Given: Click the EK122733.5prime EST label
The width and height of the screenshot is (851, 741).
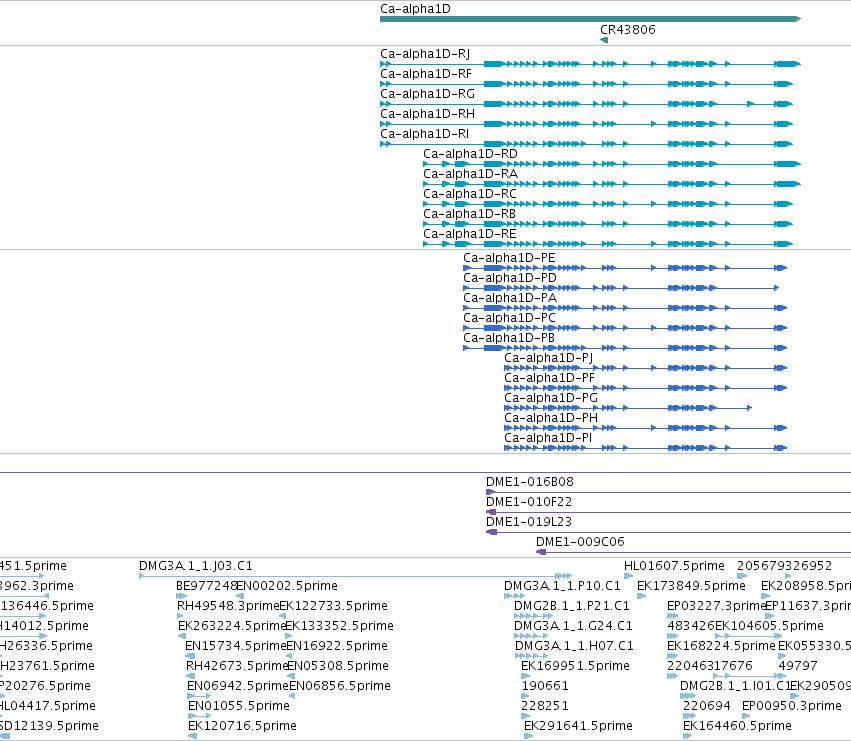Looking at the screenshot, I should click(333, 606).
